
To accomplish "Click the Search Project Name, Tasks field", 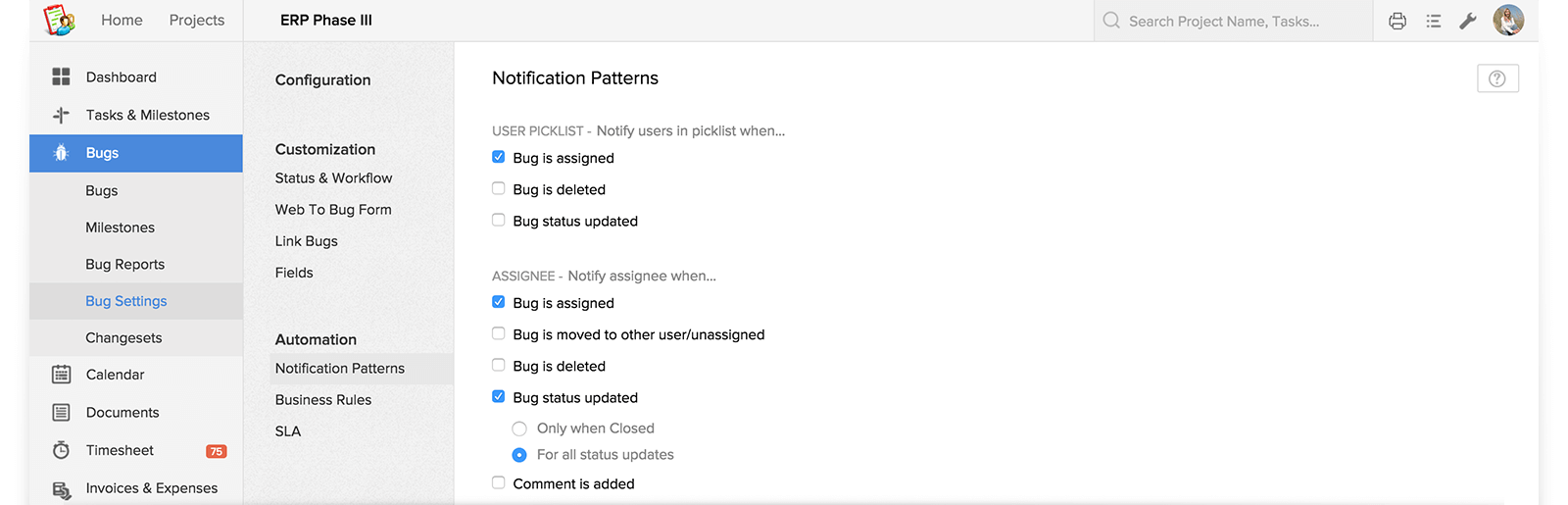I will 1233,21.
